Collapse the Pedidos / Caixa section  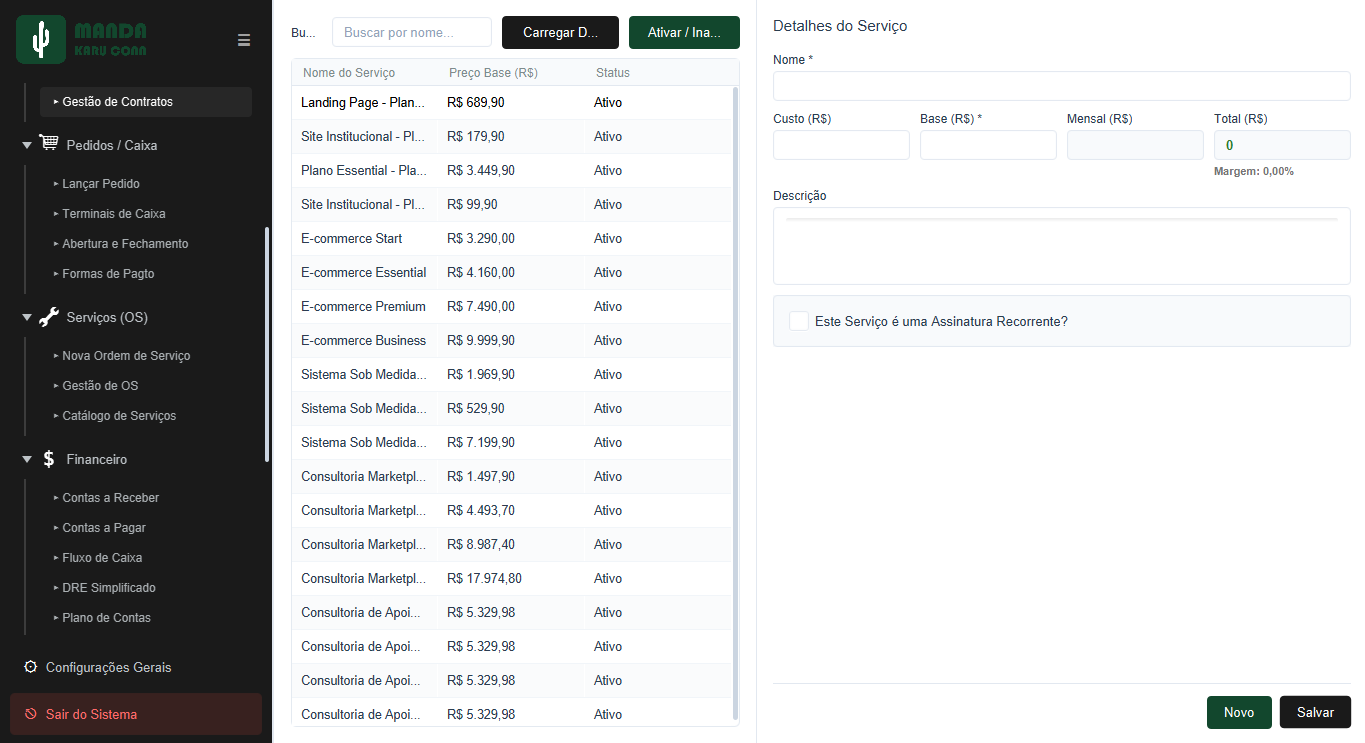[x=27, y=146]
